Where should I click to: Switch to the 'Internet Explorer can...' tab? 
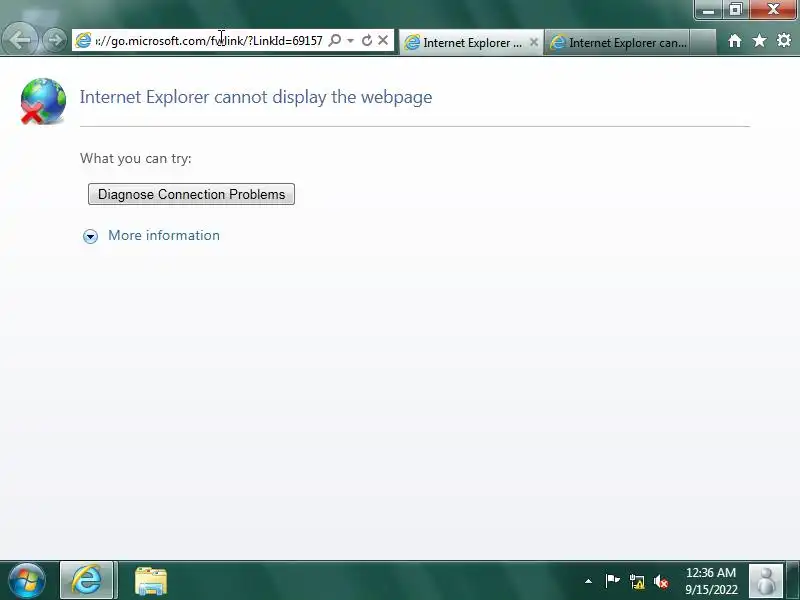(618, 43)
